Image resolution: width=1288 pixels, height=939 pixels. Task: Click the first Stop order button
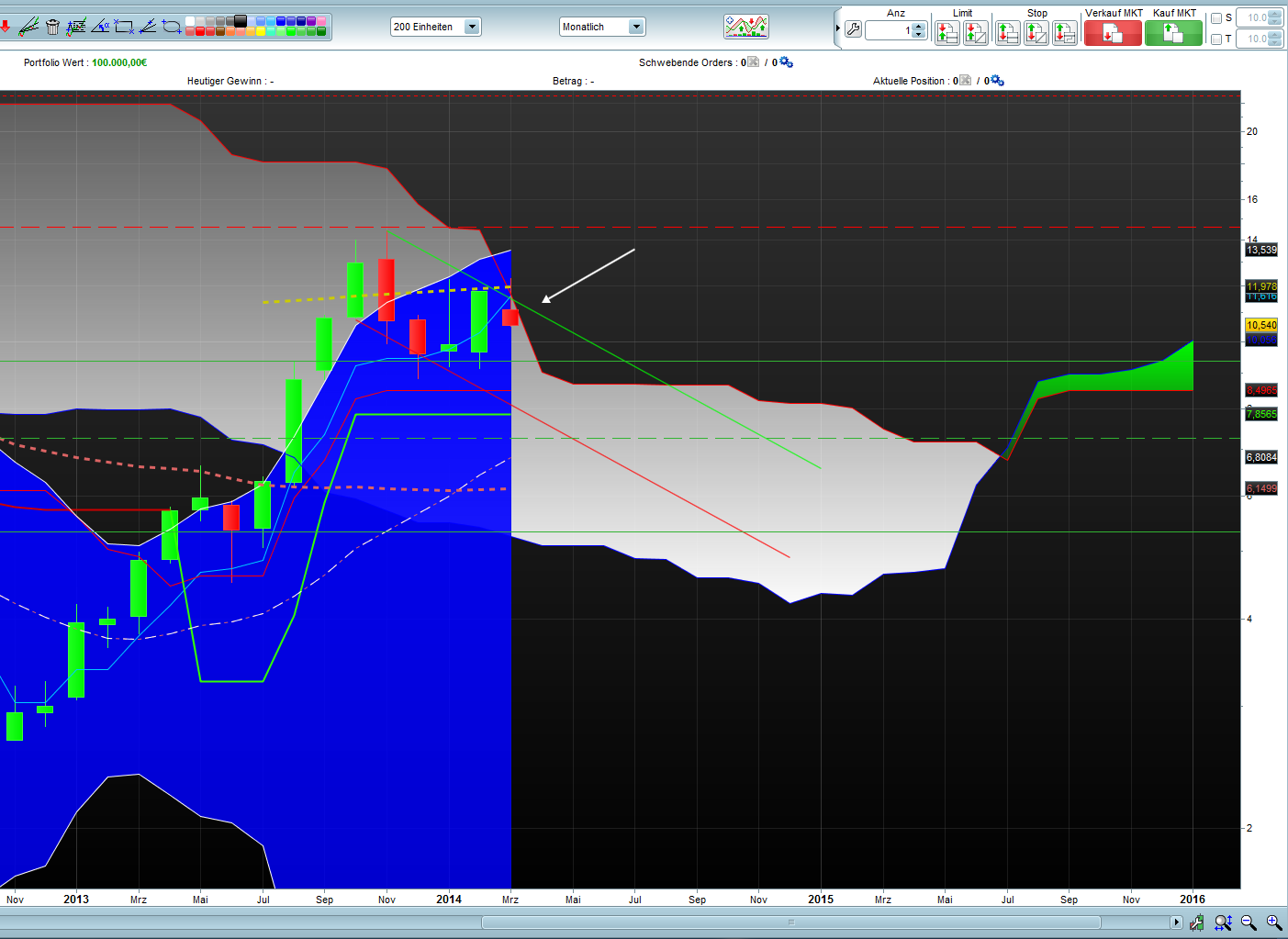pos(1008,33)
